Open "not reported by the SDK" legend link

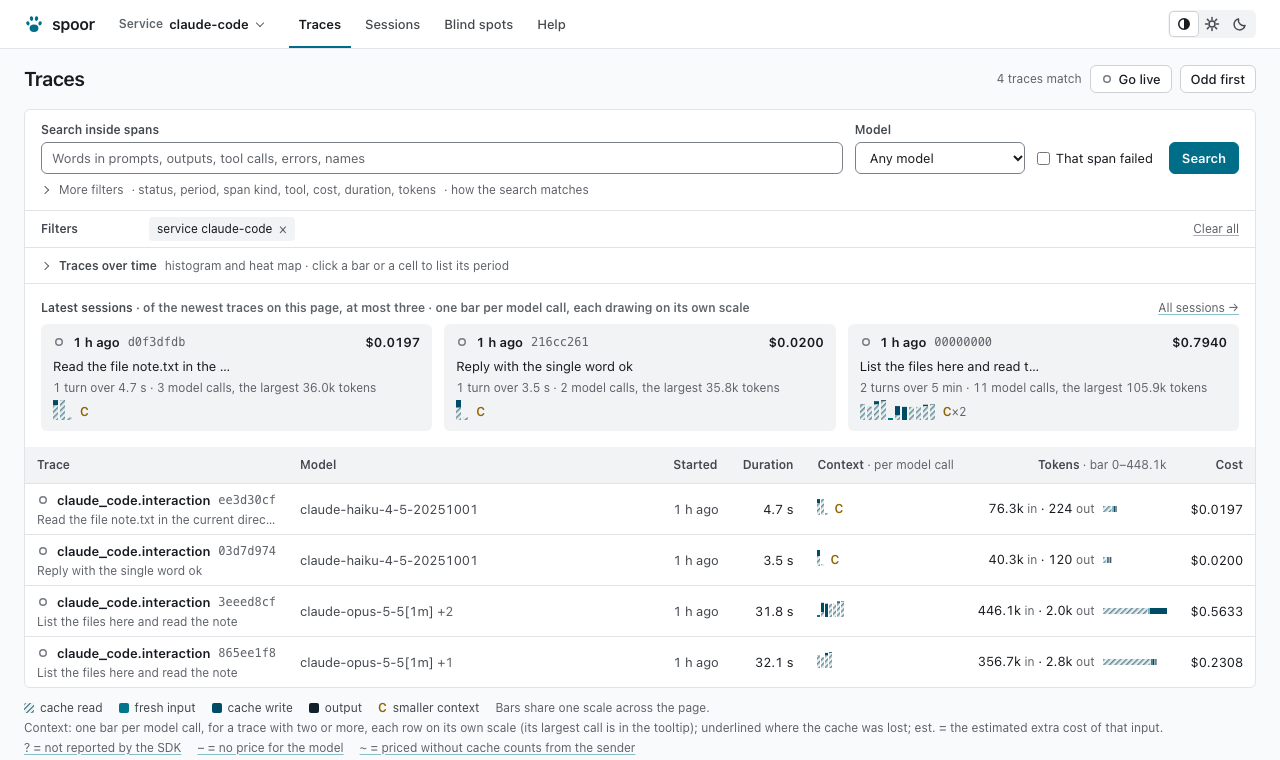tap(102, 748)
